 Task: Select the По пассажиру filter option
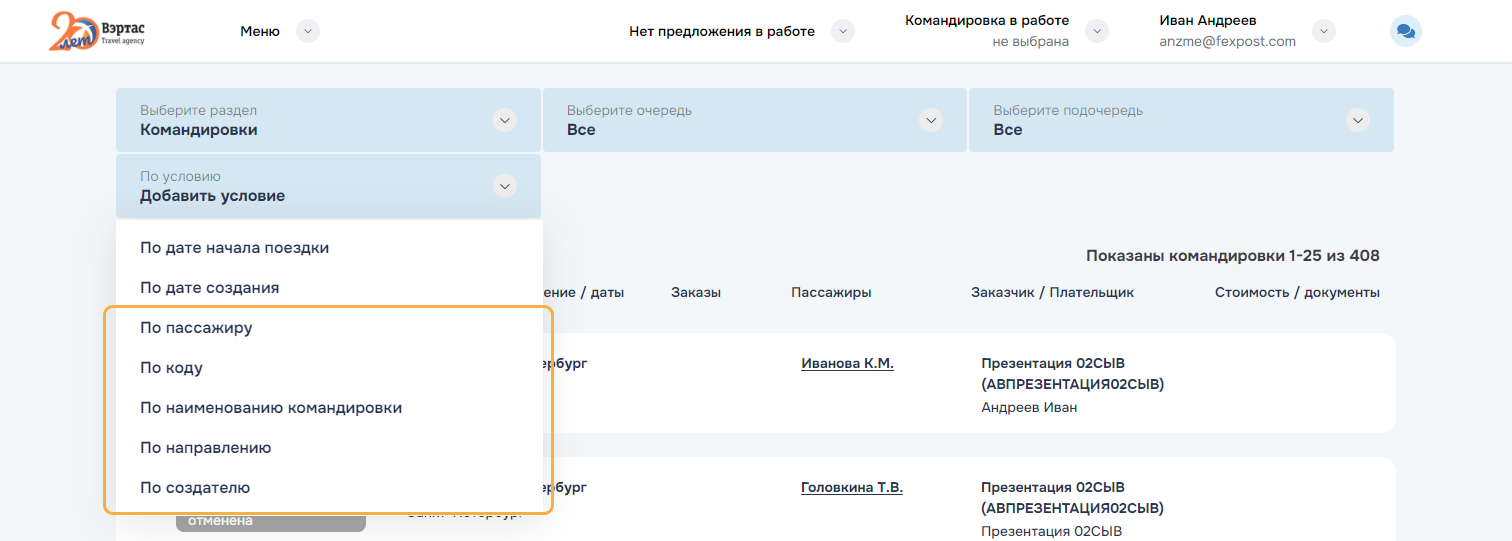point(196,328)
